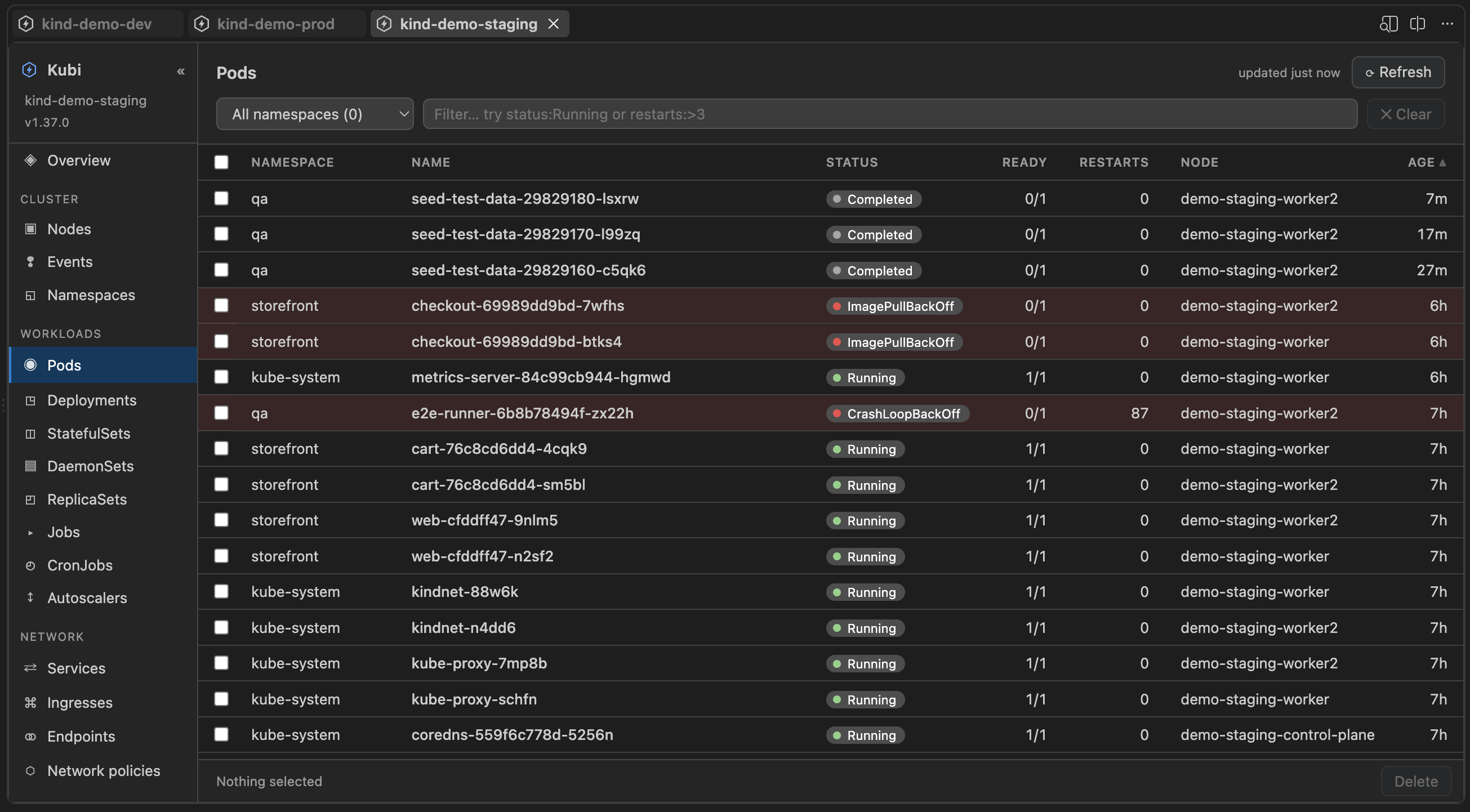The height and width of the screenshot is (812, 1470).
Task: Switch to the kind-demo-dev tab
Action: pos(97,24)
